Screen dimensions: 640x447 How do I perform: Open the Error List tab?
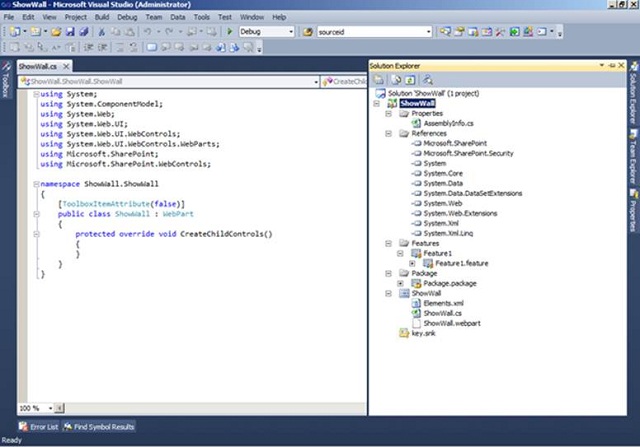39,427
